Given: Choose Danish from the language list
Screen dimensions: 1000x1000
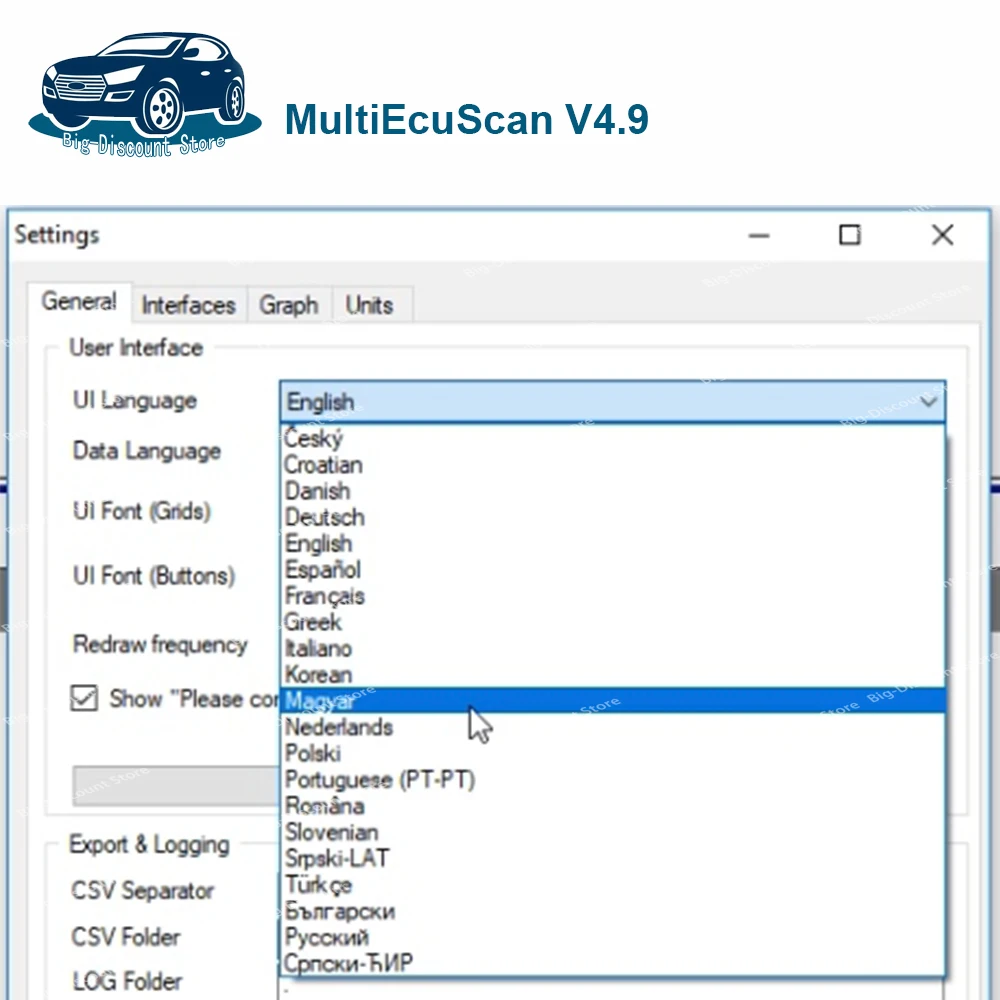Looking at the screenshot, I should click(x=612, y=491).
